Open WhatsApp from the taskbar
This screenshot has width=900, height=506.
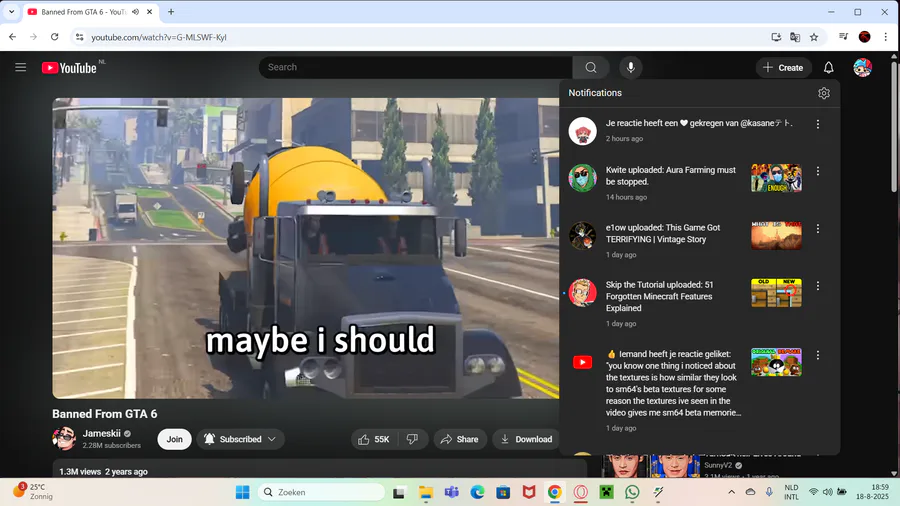click(x=632, y=492)
